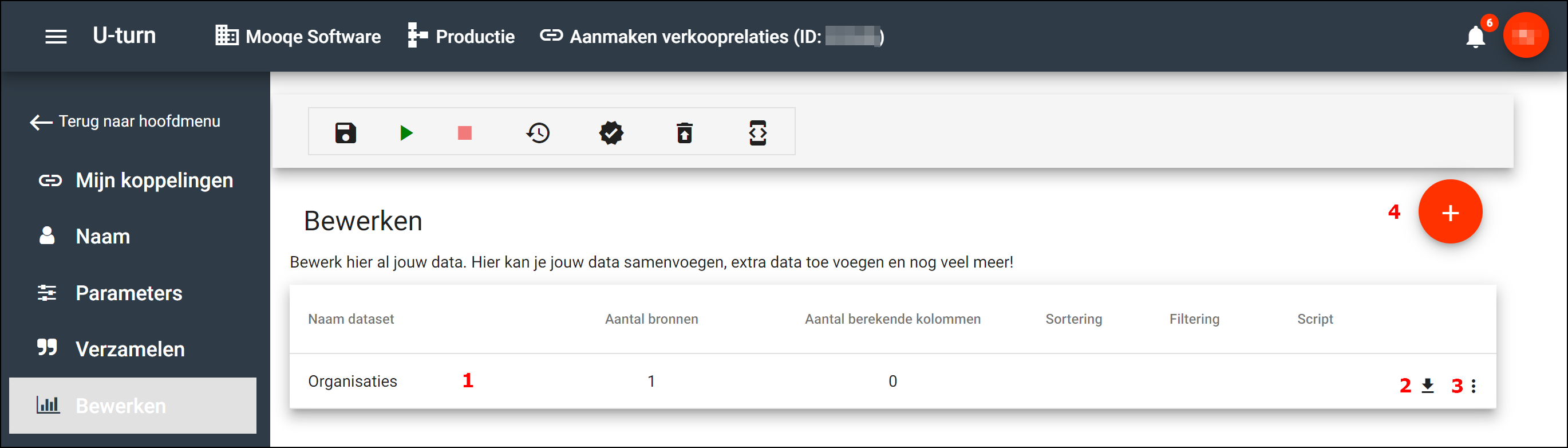Sort by Naam dataset column header
The width and height of the screenshot is (1568, 448).
pos(350,320)
